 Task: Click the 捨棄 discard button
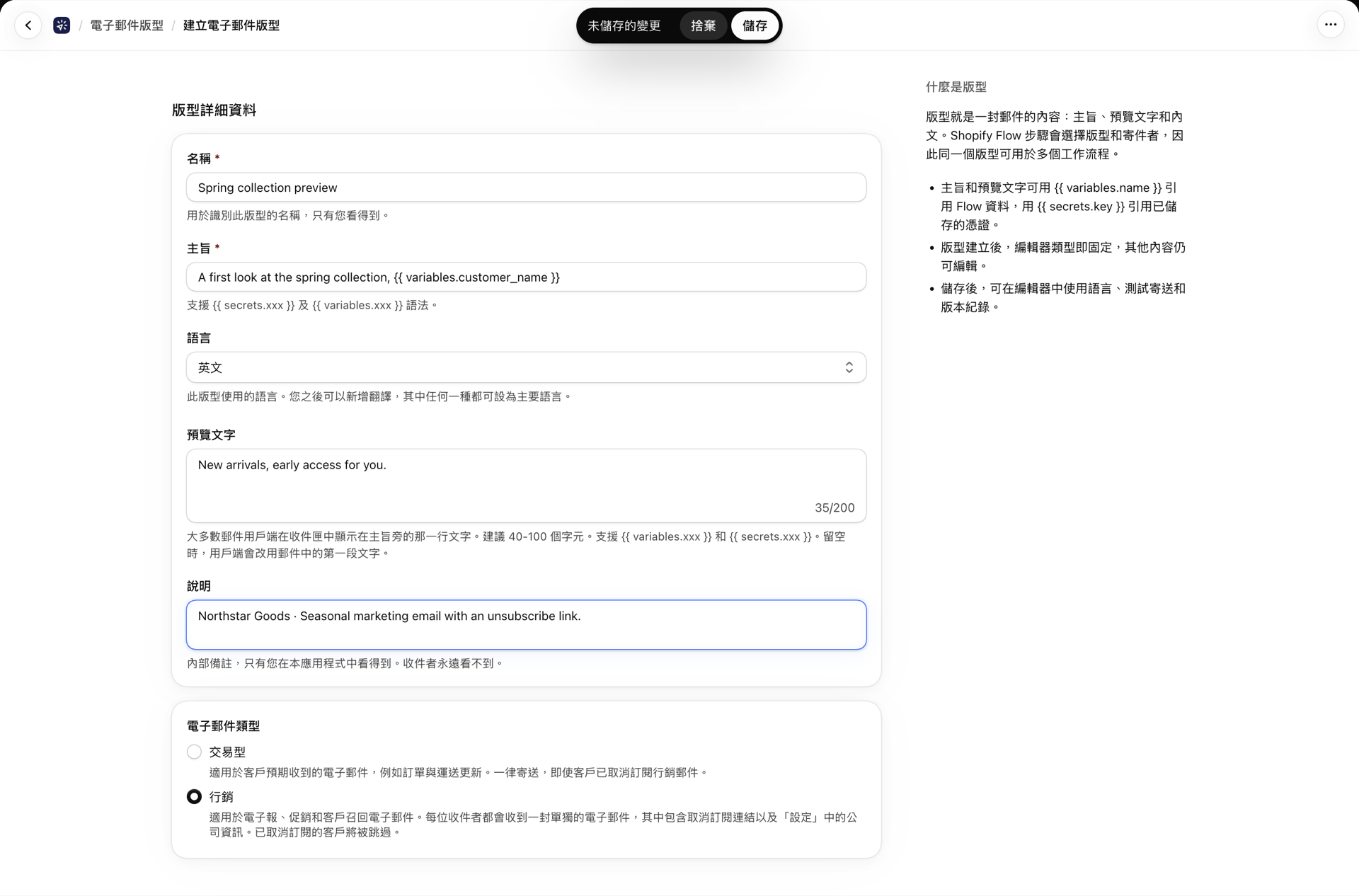click(x=703, y=25)
